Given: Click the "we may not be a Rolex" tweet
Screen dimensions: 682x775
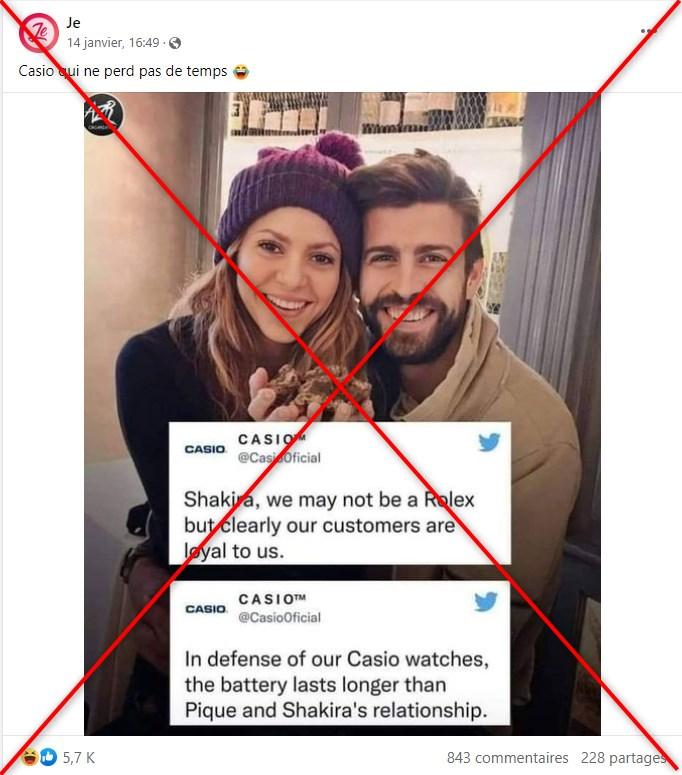Looking at the screenshot, I should click(x=340, y=493).
